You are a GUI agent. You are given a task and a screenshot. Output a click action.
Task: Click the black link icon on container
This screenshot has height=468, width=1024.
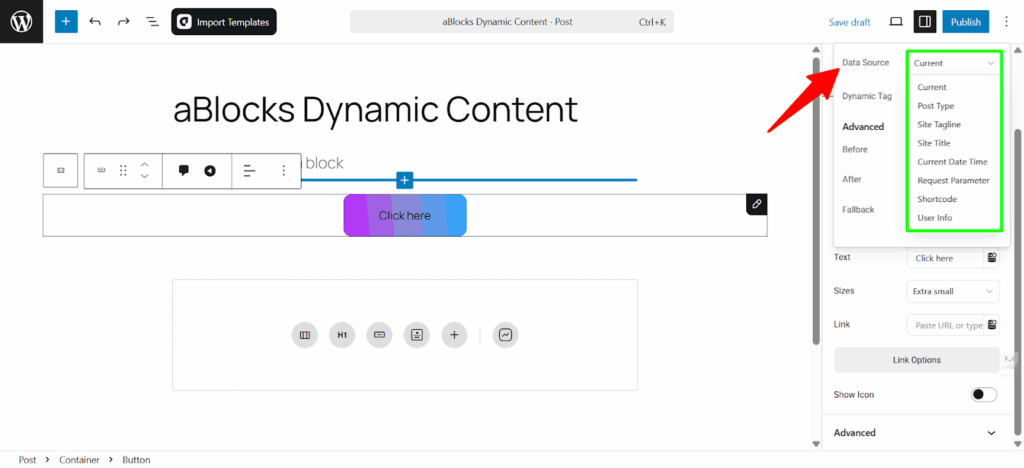[757, 204]
